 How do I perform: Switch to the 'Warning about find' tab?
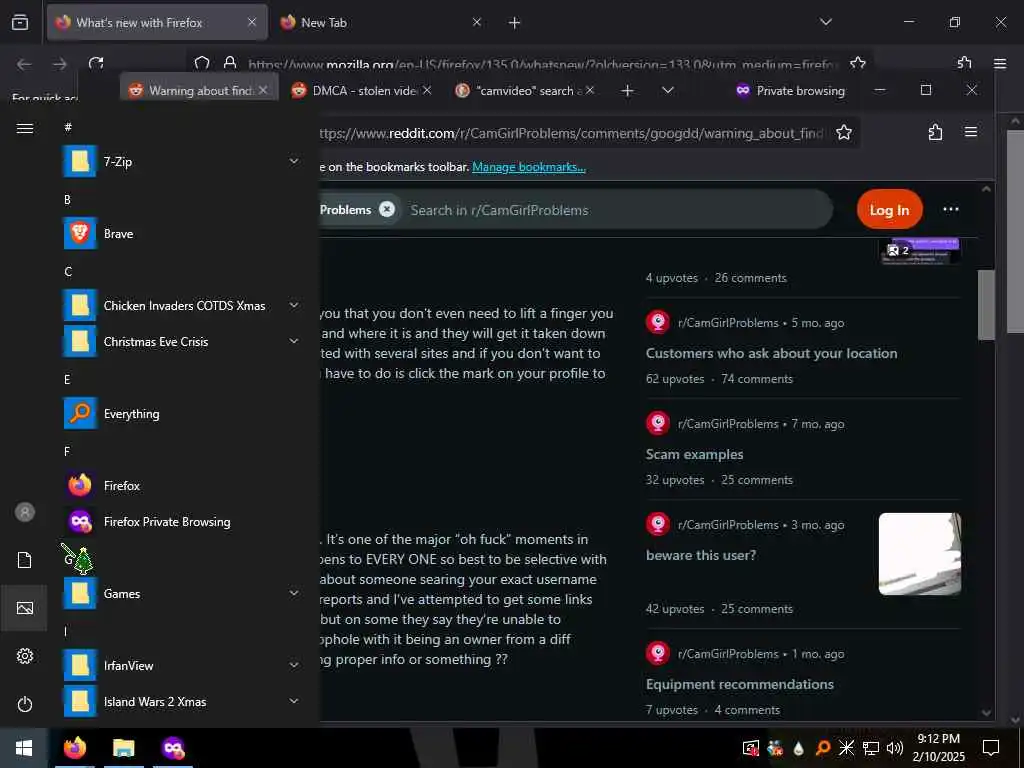coord(199,90)
